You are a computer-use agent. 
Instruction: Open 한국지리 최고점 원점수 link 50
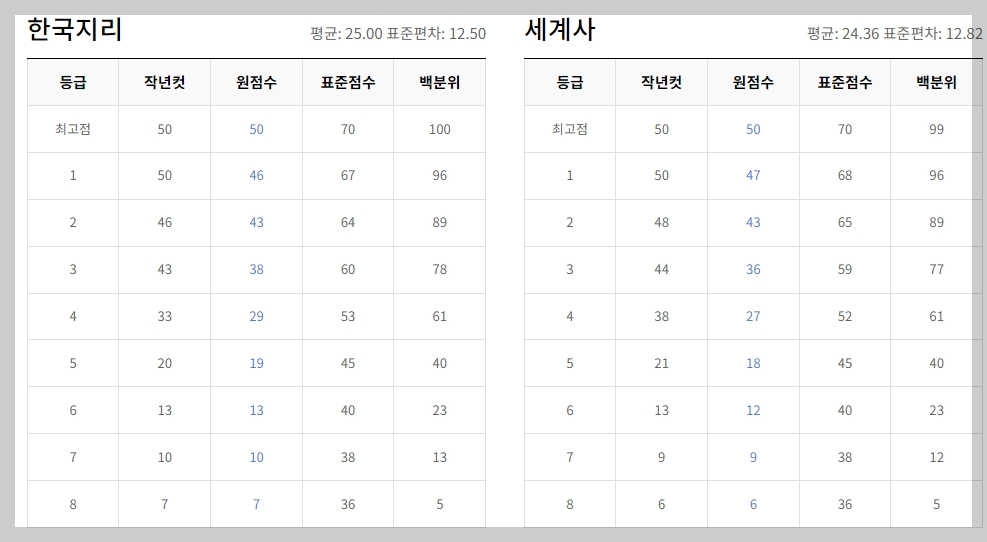tap(256, 129)
